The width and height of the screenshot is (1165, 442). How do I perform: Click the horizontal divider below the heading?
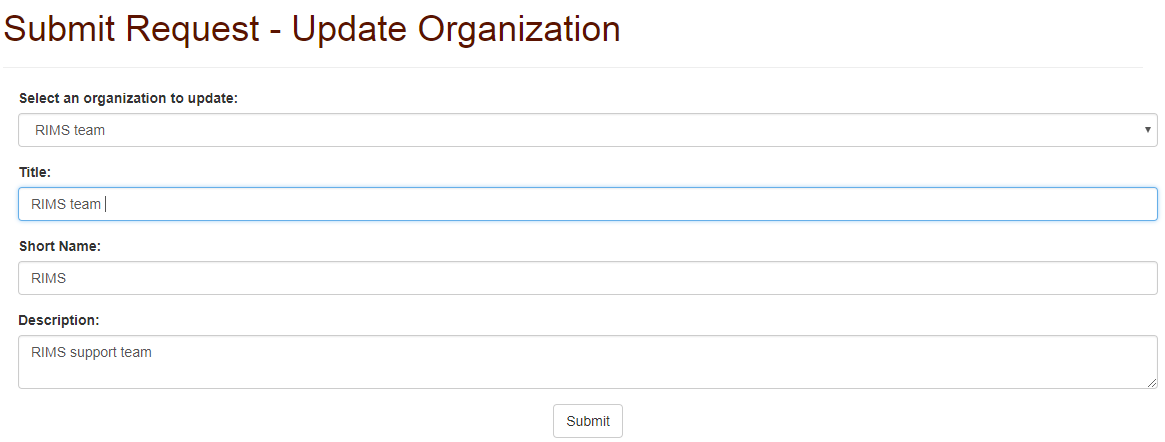click(573, 68)
